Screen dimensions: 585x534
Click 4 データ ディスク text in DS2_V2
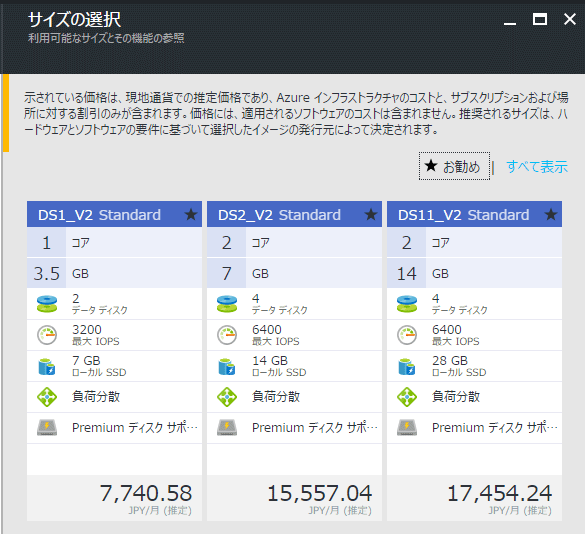click(280, 304)
